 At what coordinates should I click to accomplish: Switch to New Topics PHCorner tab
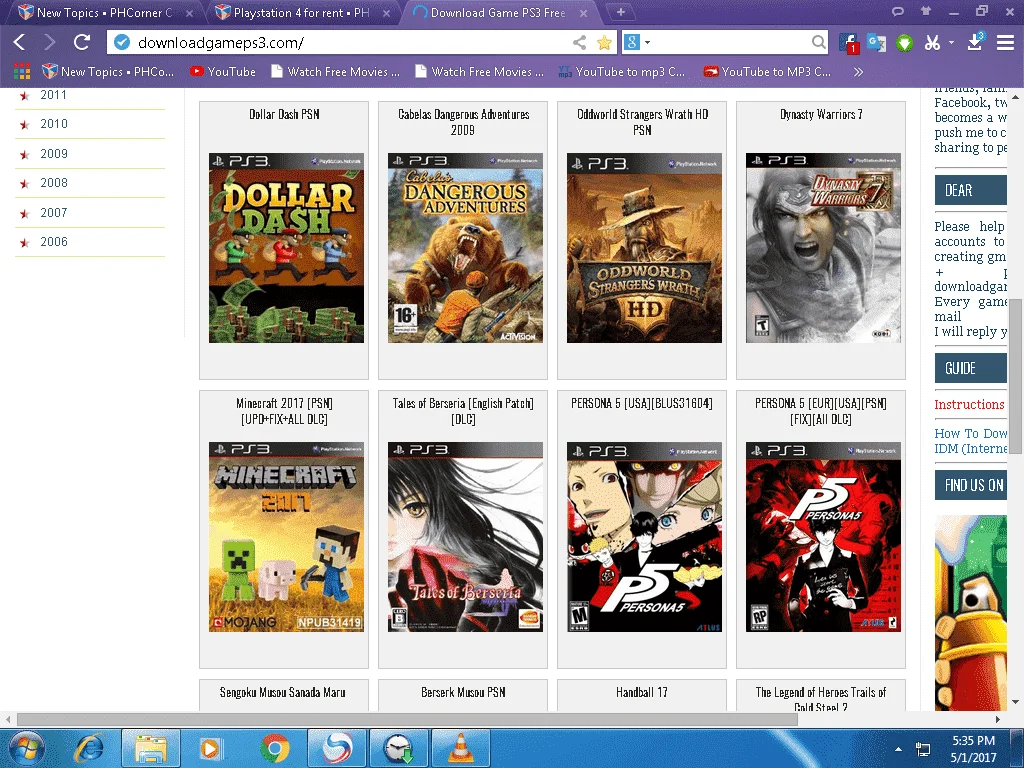click(x=106, y=12)
